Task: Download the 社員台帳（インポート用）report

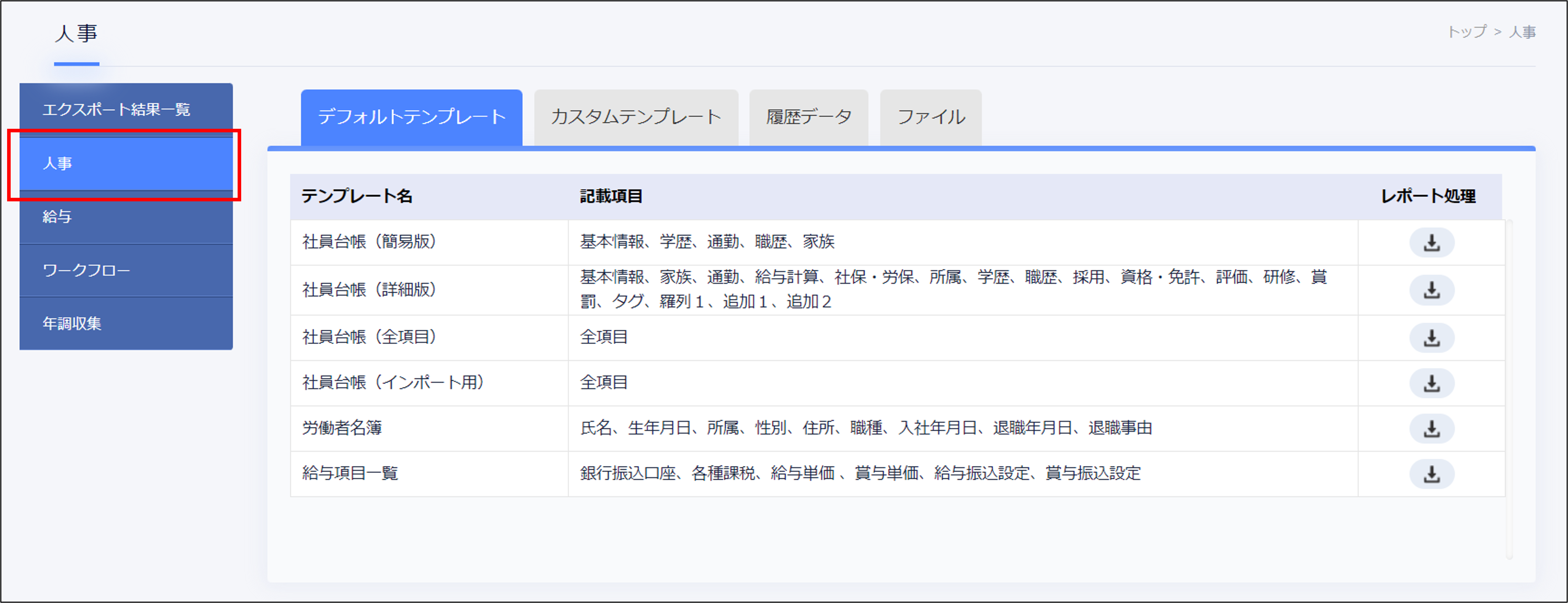Action: point(1431,383)
